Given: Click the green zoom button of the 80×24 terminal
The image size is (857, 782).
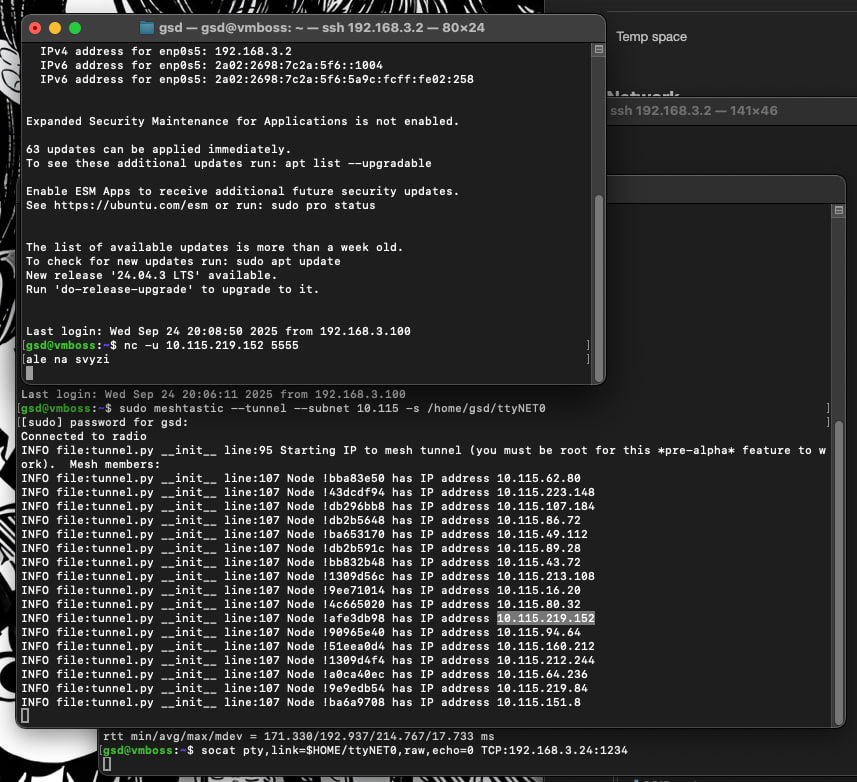Looking at the screenshot, I should coord(75,28).
